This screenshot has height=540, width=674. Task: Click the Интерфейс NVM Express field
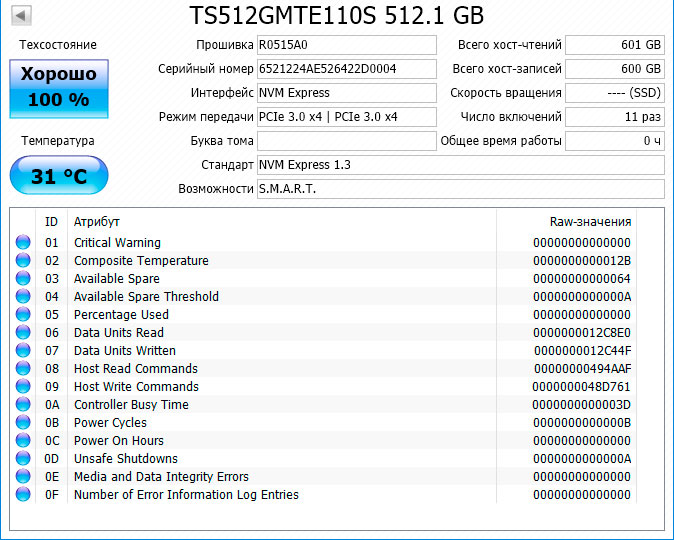[346, 93]
